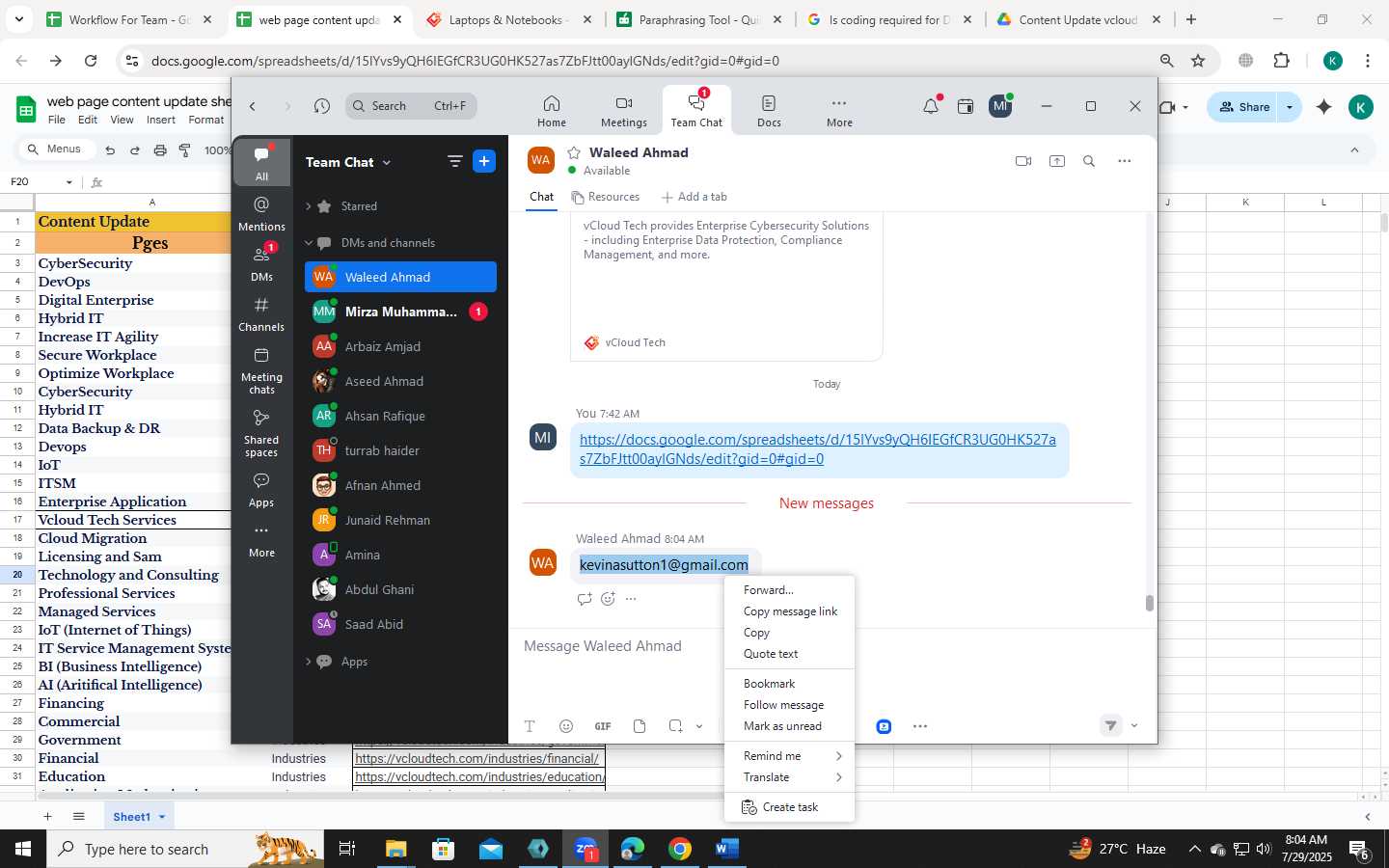Viewport: 1389px width, 868px height.
Task: Open chat header more options ellipsis
Action: [x=1125, y=161]
